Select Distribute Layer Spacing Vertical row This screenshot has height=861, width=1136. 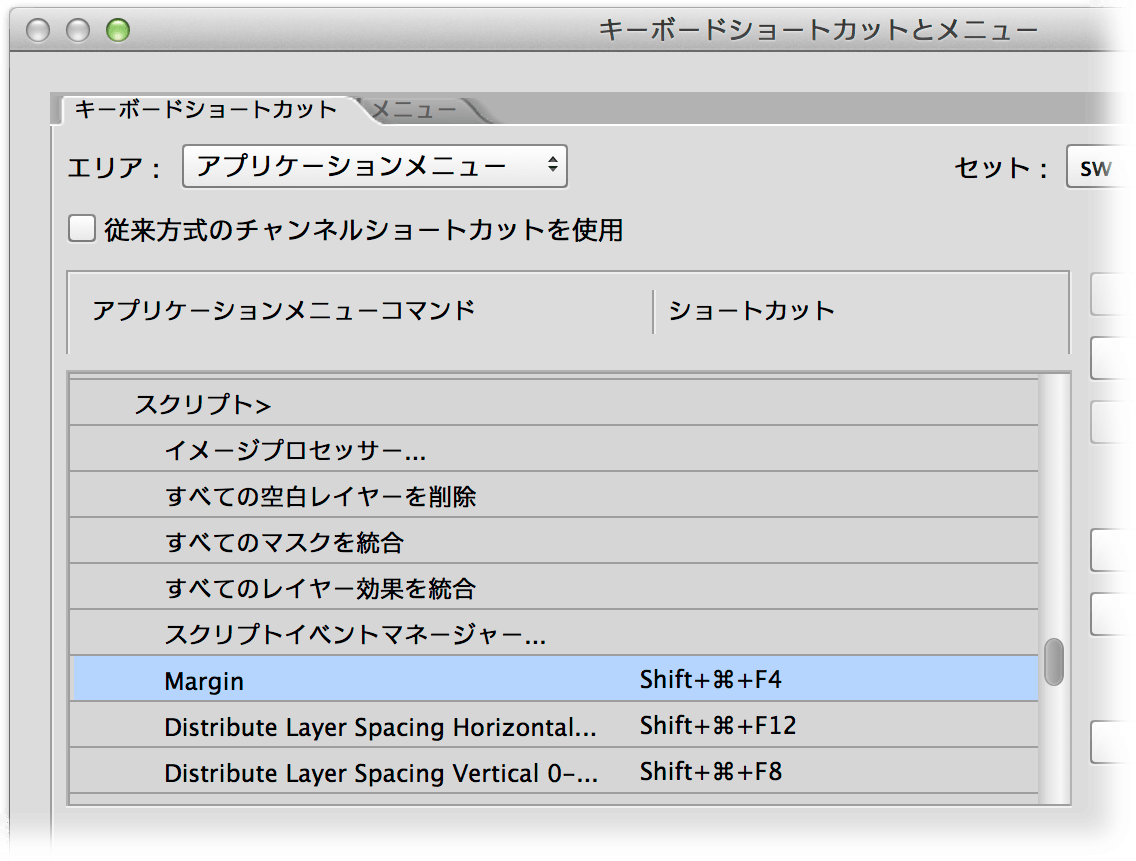554,771
